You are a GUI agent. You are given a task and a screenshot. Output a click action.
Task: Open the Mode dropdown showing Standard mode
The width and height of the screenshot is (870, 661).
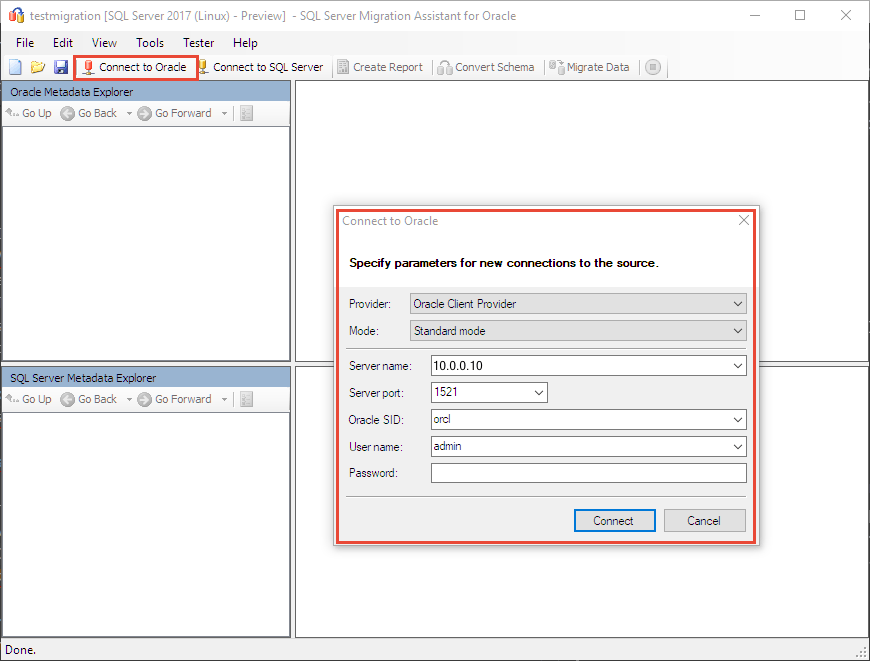point(738,330)
